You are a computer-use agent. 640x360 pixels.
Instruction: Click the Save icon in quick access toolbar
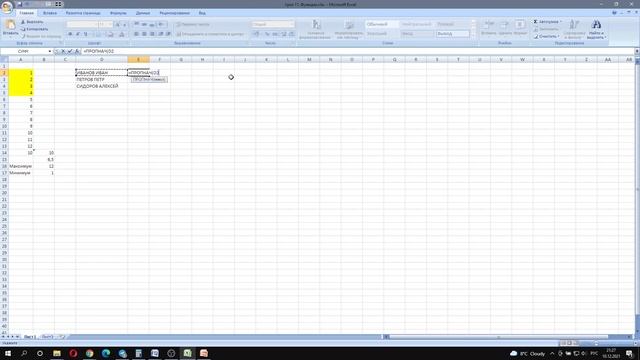pos(19,4)
